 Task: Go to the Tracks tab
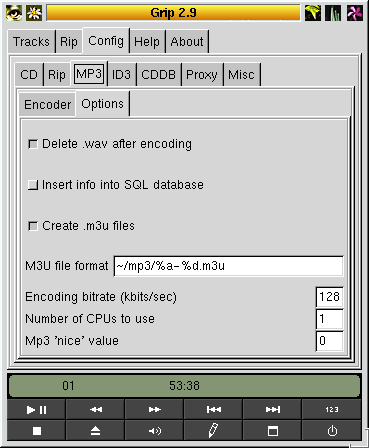31,42
